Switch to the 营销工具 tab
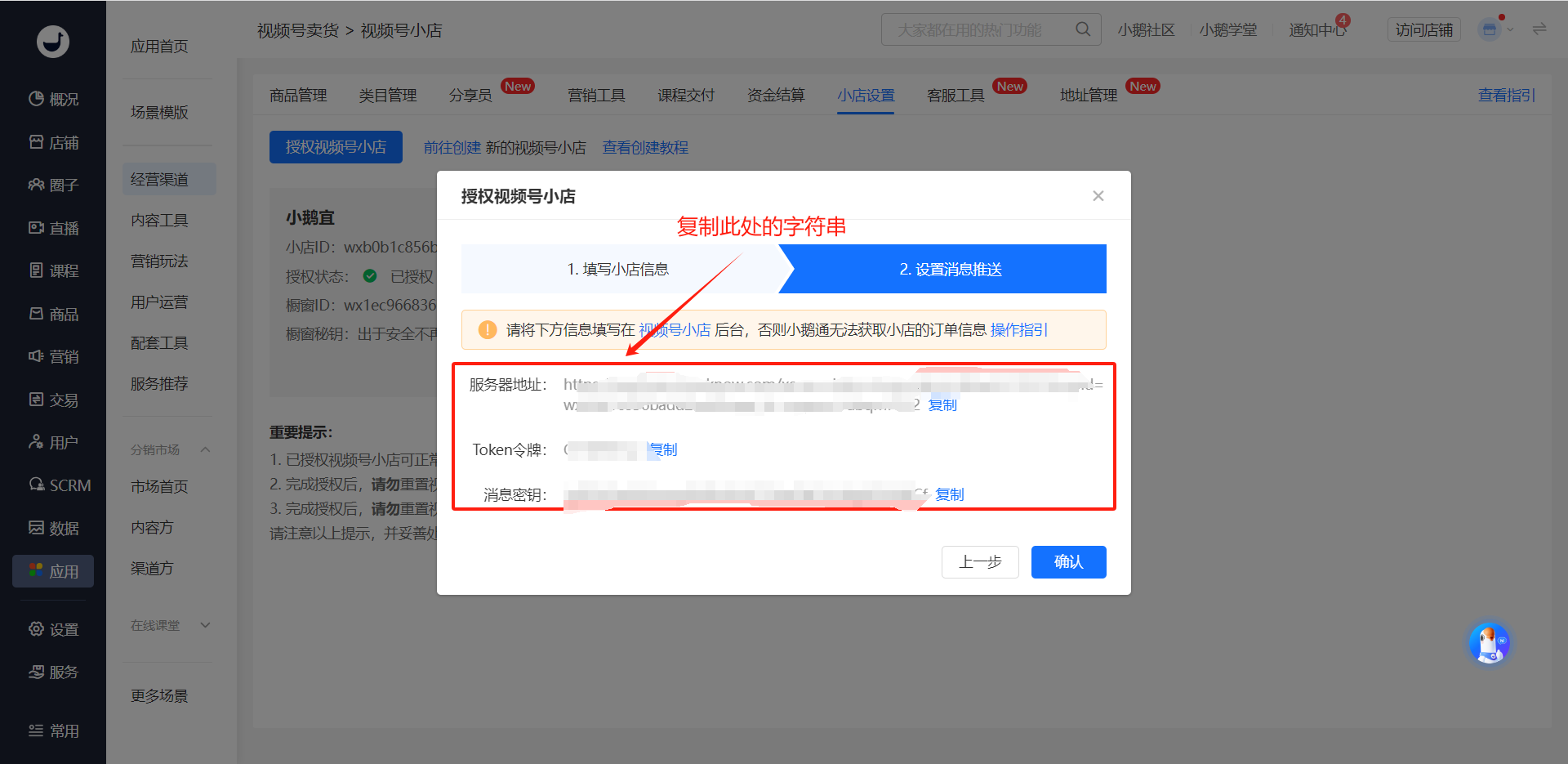 tap(596, 96)
